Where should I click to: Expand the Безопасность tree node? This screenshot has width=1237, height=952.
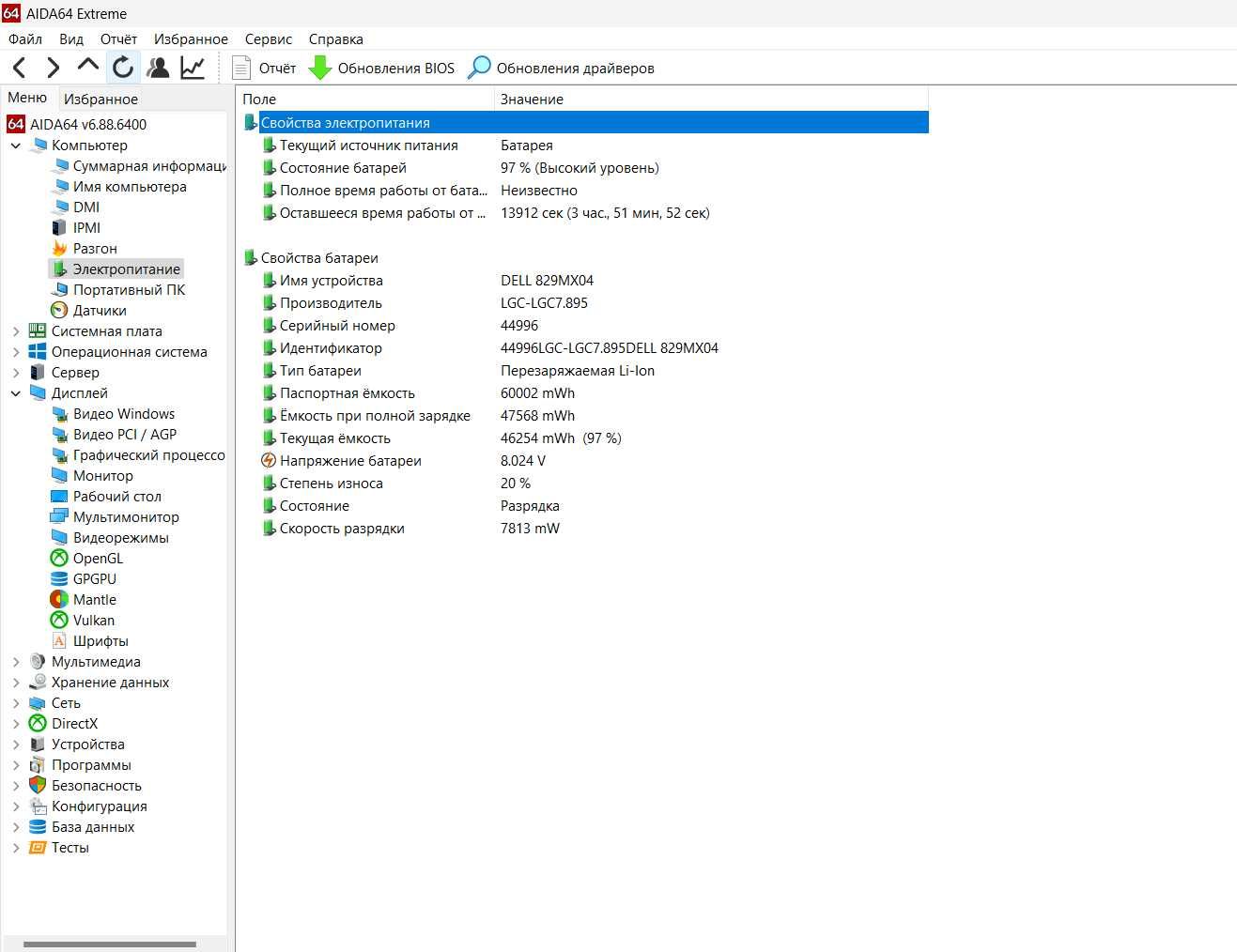pyautogui.click(x=16, y=786)
